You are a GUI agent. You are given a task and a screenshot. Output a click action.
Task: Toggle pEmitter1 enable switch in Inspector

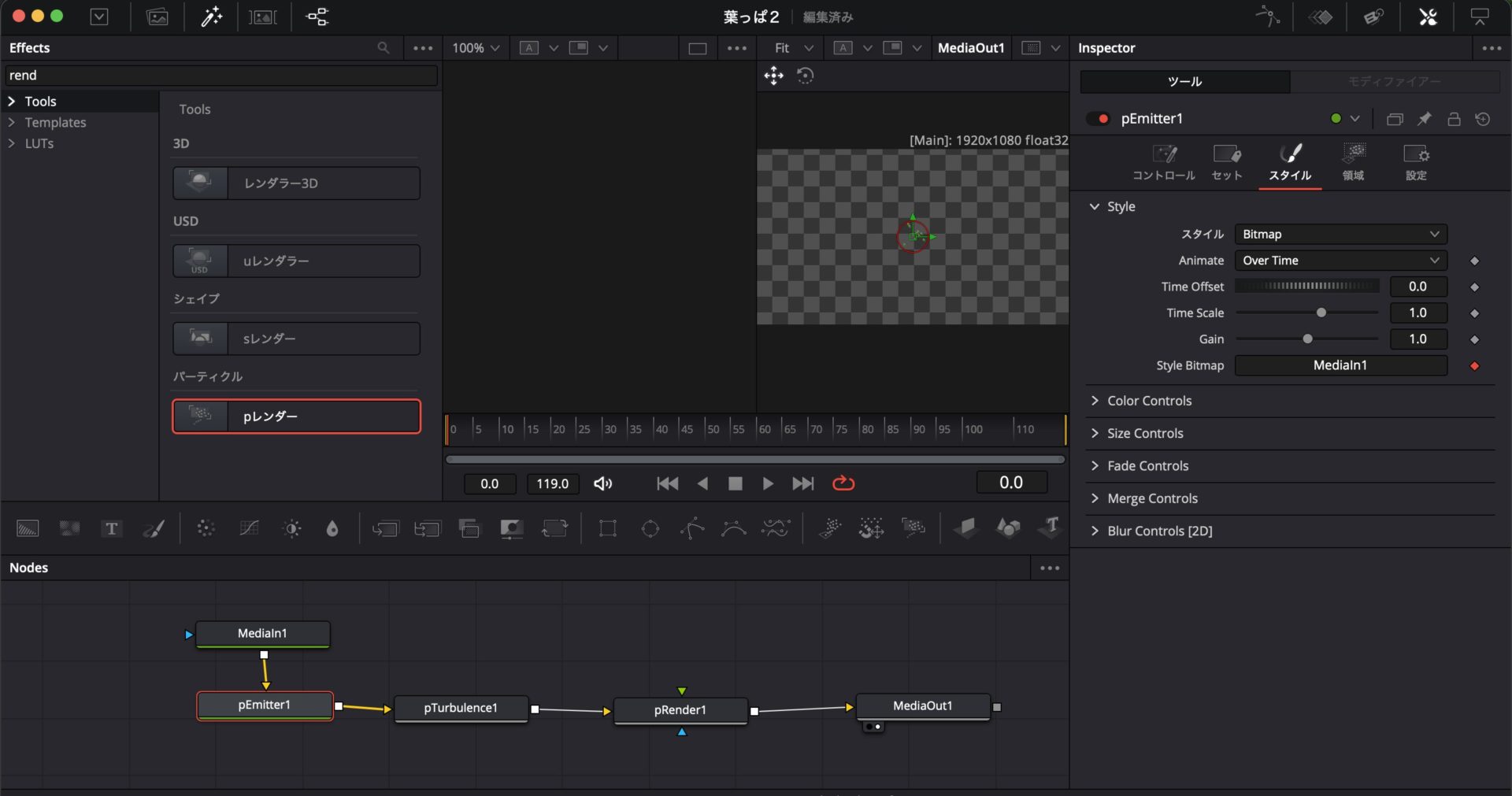pos(1098,119)
